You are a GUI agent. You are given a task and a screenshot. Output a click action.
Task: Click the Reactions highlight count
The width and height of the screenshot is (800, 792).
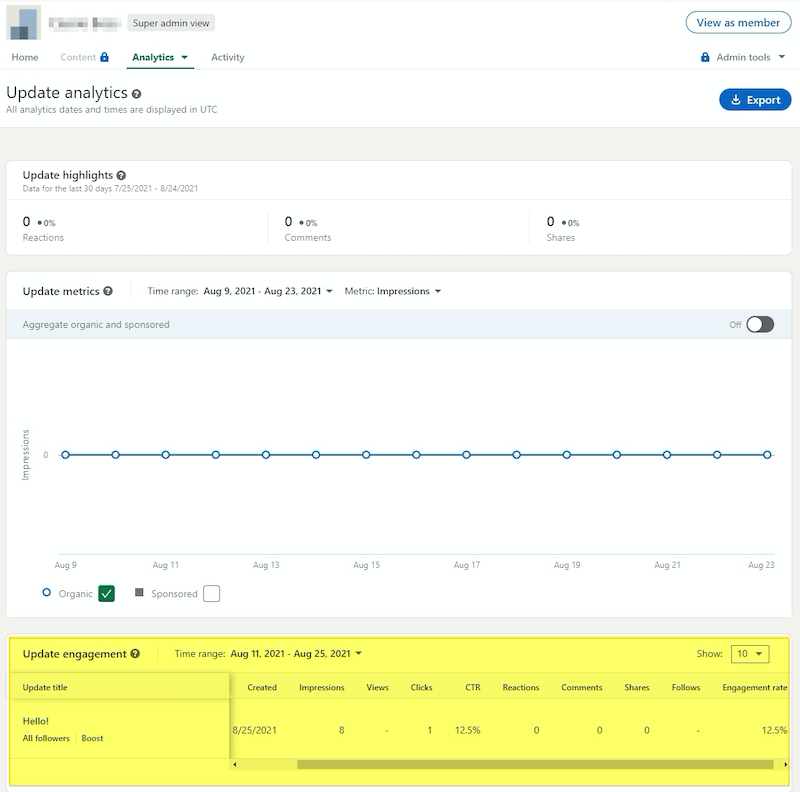click(x=27, y=221)
